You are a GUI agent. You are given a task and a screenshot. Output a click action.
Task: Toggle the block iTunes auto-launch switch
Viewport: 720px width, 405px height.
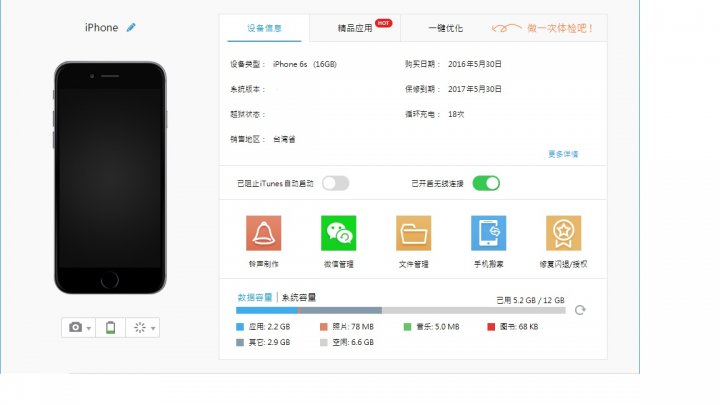point(335,183)
